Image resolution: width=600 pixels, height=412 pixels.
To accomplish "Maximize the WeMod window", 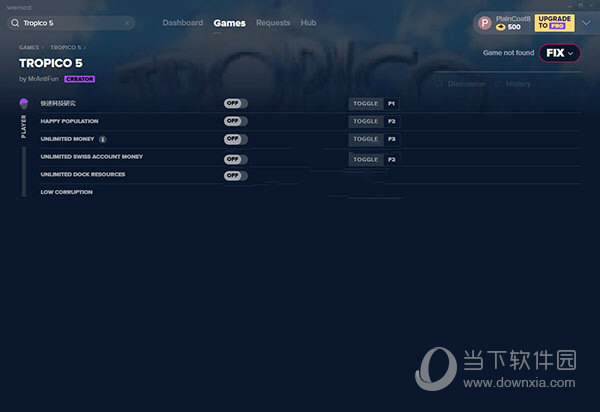I will coord(580,6).
